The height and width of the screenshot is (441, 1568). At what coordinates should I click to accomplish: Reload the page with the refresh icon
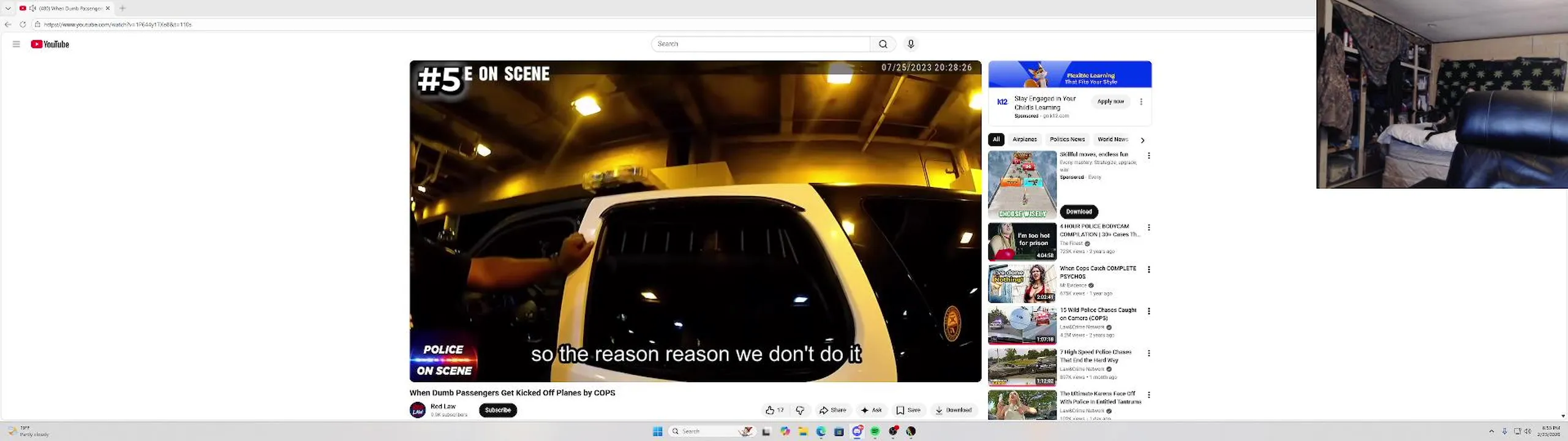coord(23,24)
